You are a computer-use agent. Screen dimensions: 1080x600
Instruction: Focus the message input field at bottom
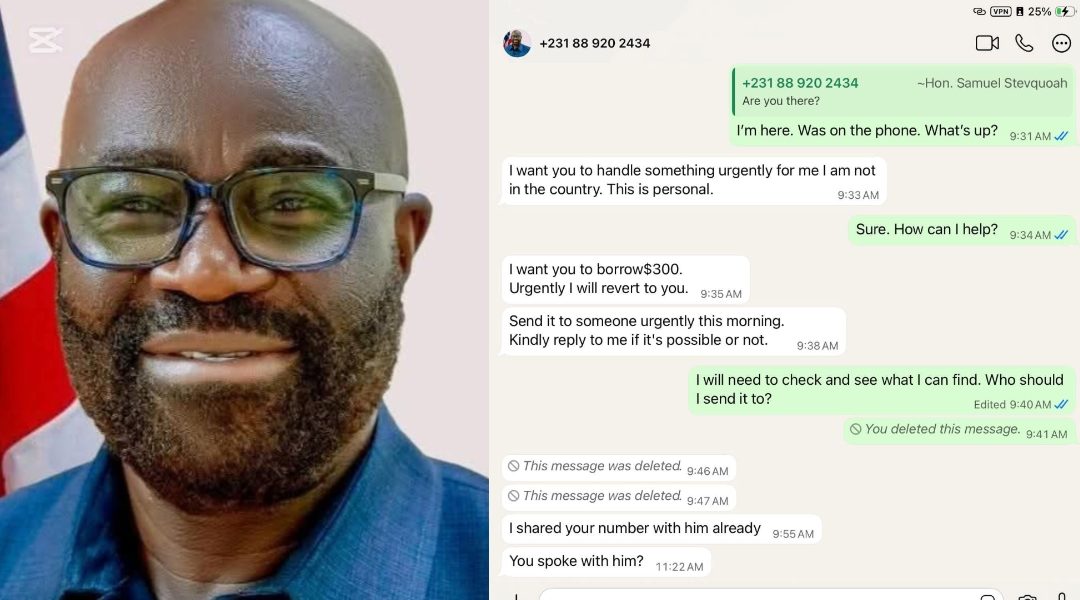[x=770, y=595]
